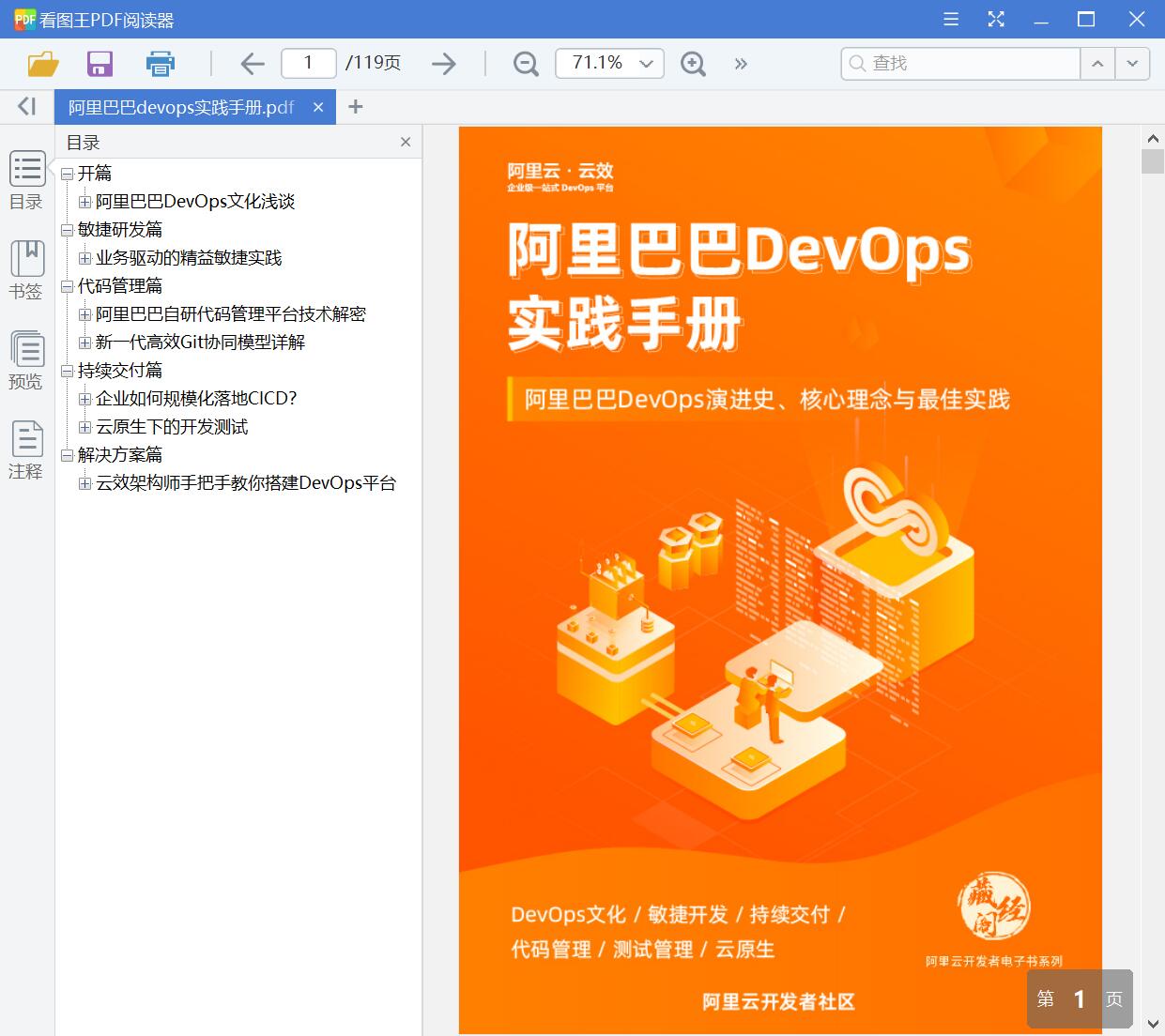
Task: Jump to 开篇 chapter
Action: [95, 173]
